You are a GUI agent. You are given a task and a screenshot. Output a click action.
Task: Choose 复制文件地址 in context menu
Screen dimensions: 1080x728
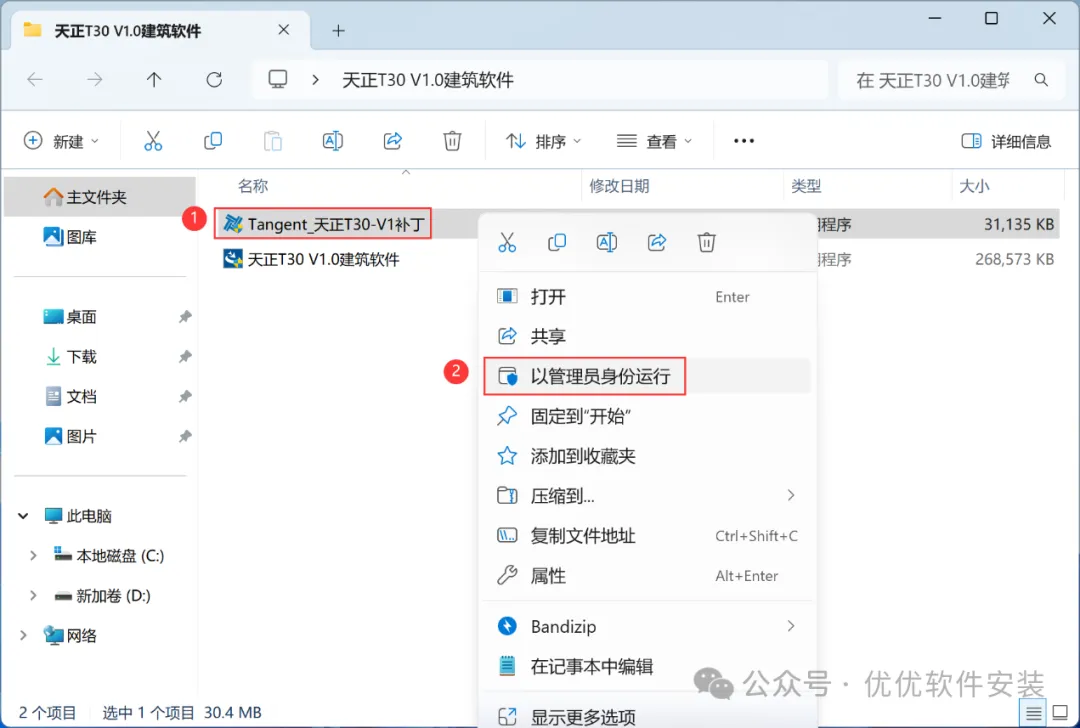pos(647,536)
